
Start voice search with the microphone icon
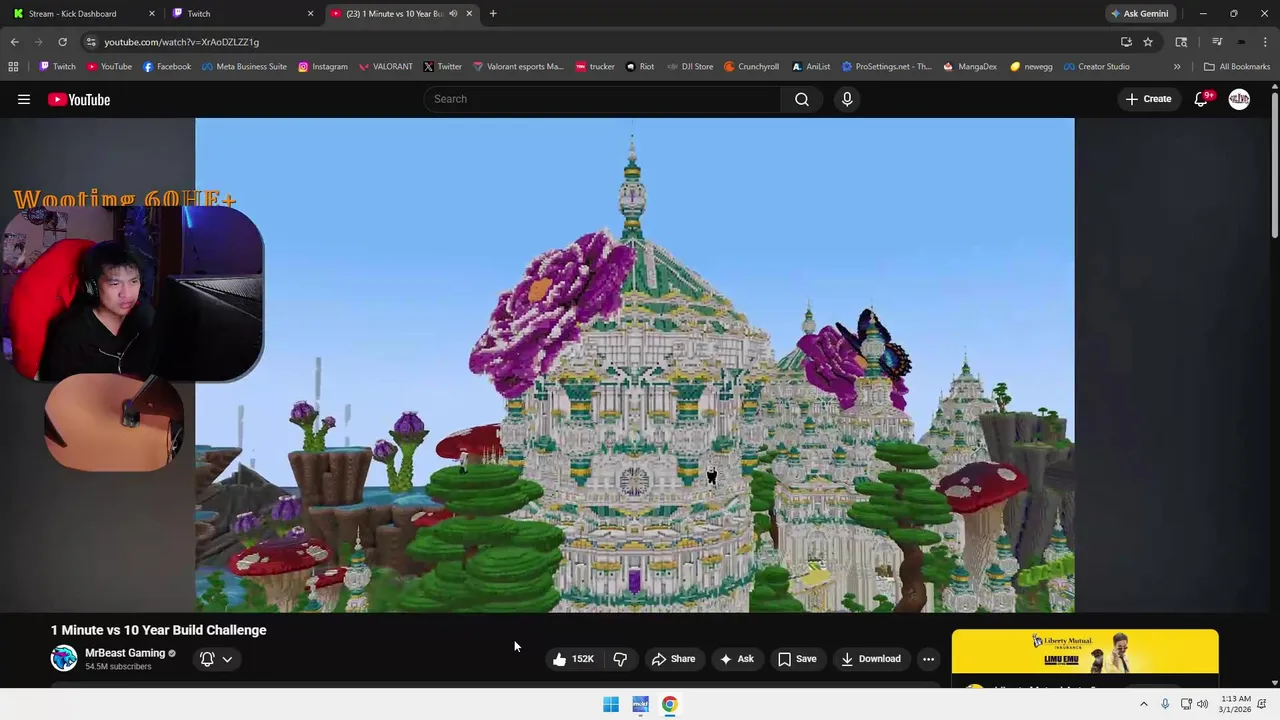847,99
